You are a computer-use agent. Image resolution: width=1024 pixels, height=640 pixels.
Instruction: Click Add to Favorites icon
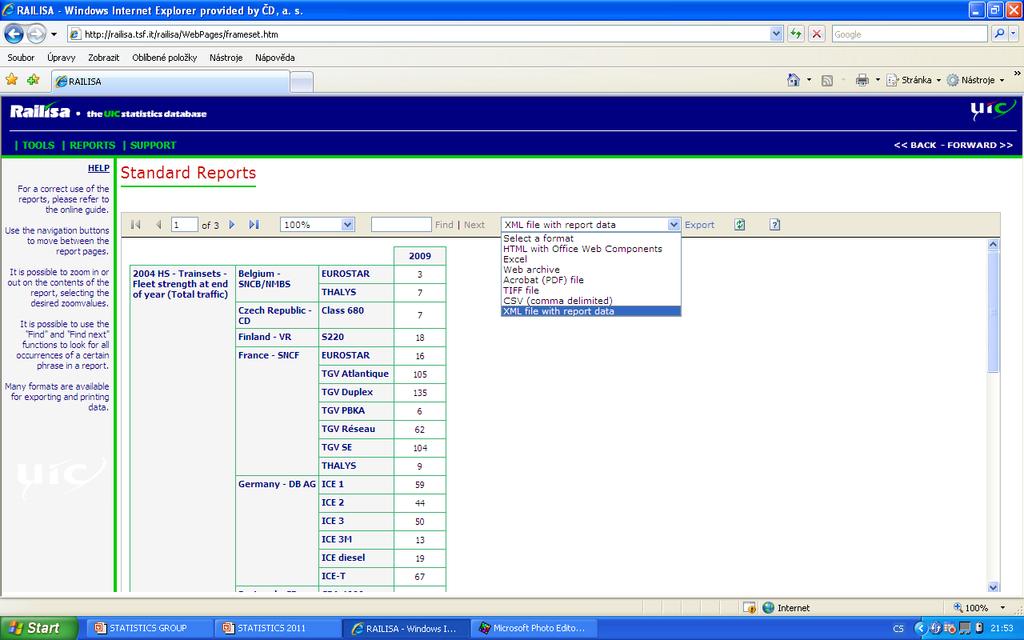coord(33,80)
